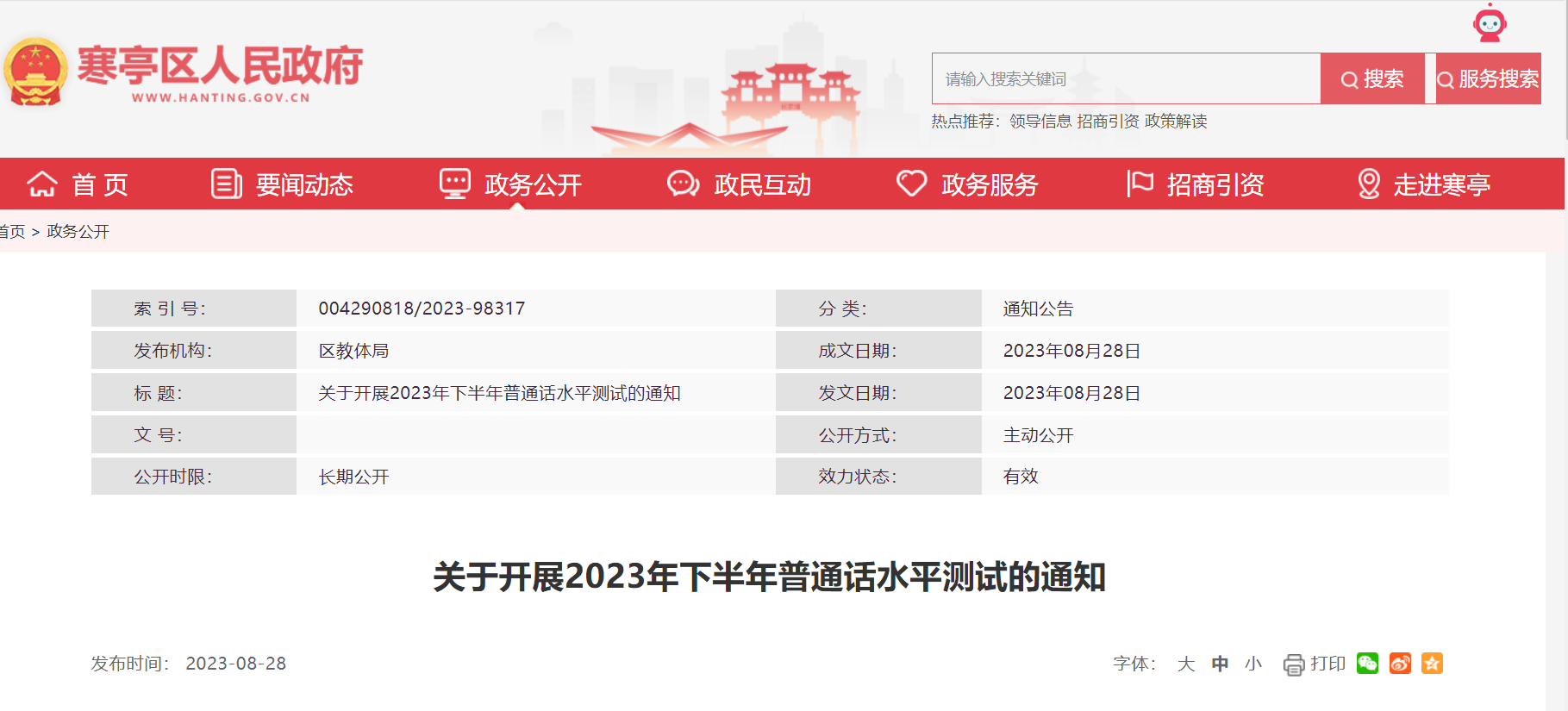Click the title text in the info table
This screenshot has width=1568, height=711.
click(x=499, y=393)
